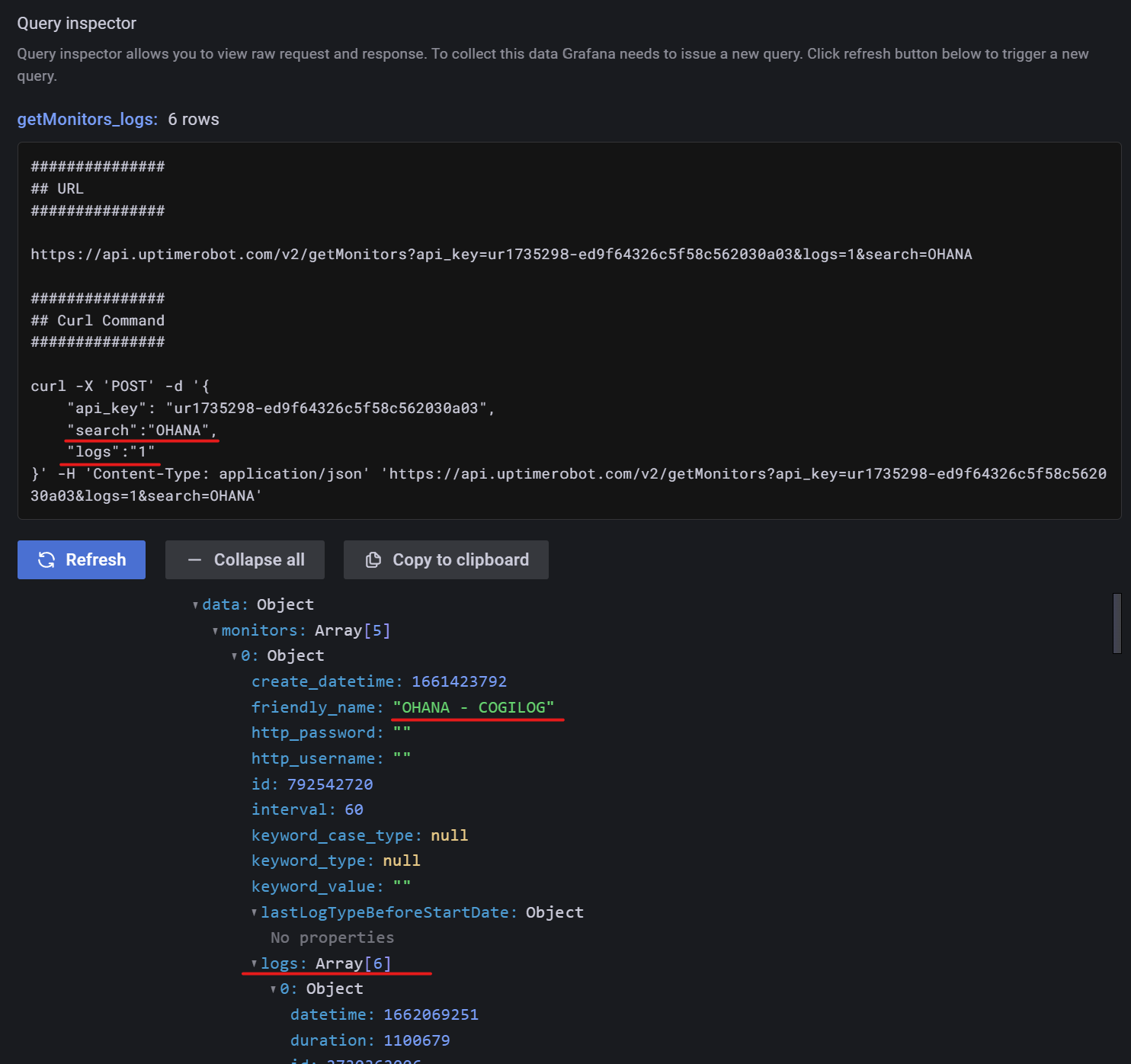Viewport: 1131px width, 1064px height.
Task: Click the keyword_case_type null value
Action: pos(450,835)
